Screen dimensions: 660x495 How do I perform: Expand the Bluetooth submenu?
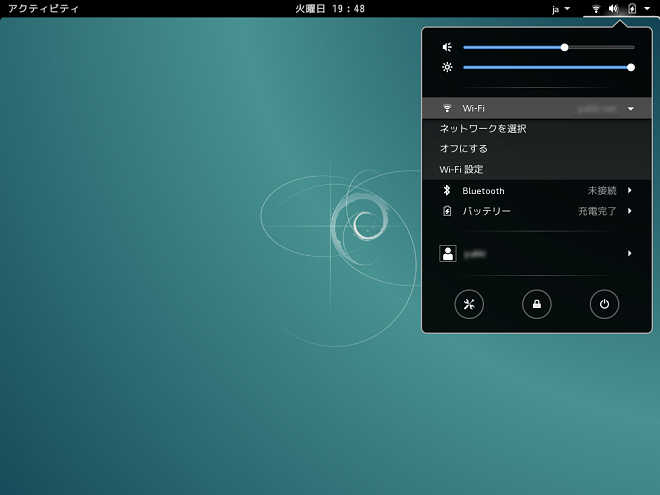537,191
